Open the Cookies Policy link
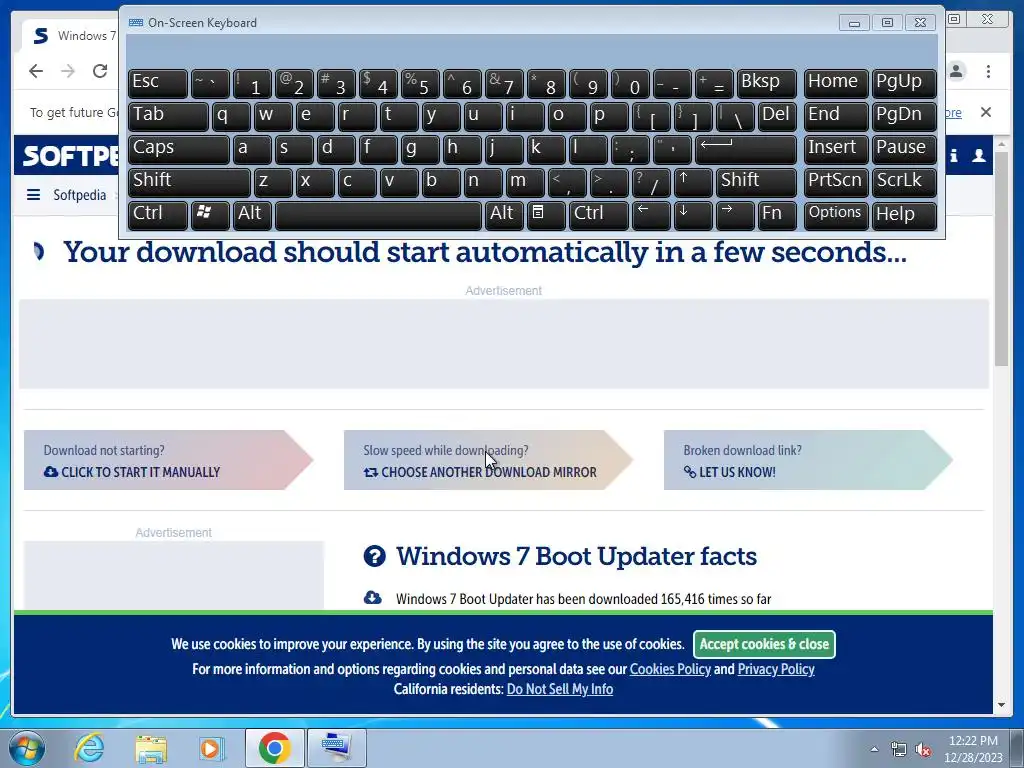The width and height of the screenshot is (1024, 768). pos(670,669)
